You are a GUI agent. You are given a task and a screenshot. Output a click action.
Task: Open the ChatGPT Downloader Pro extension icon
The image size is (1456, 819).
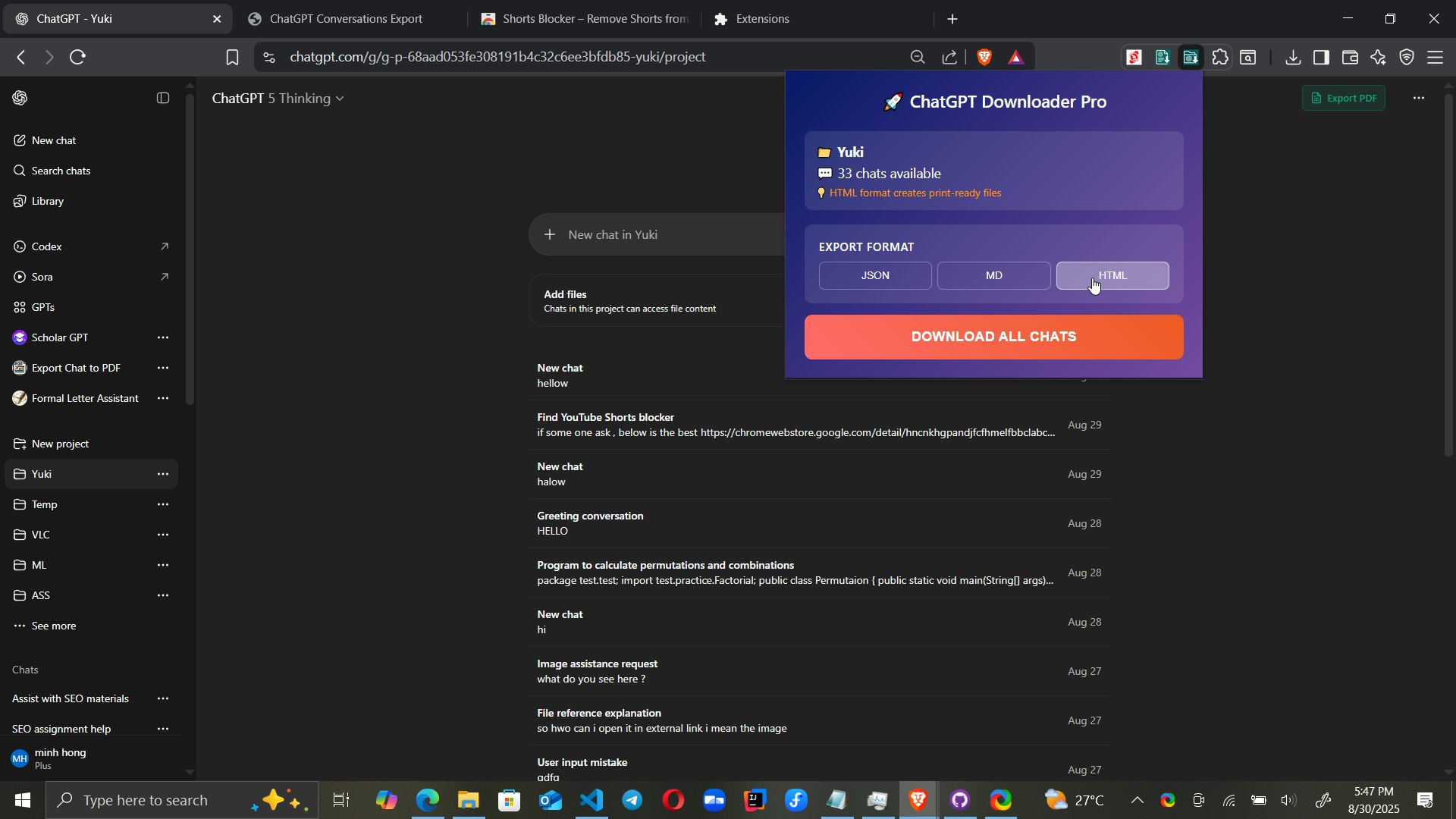coord(1191,57)
